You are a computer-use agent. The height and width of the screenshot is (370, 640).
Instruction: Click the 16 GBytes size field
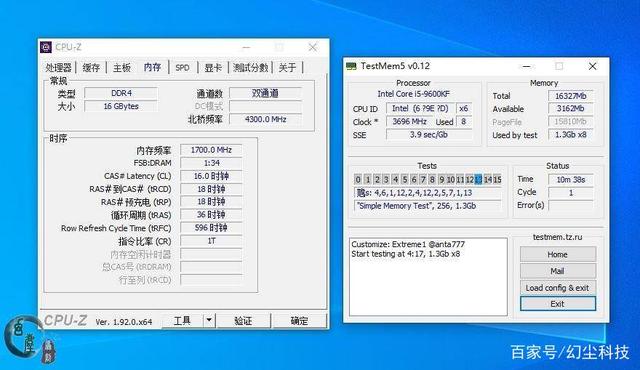click(121, 106)
